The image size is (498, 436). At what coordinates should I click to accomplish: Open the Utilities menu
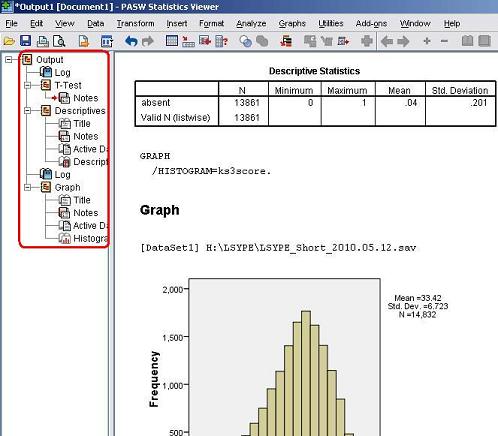click(x=331, y=23)
